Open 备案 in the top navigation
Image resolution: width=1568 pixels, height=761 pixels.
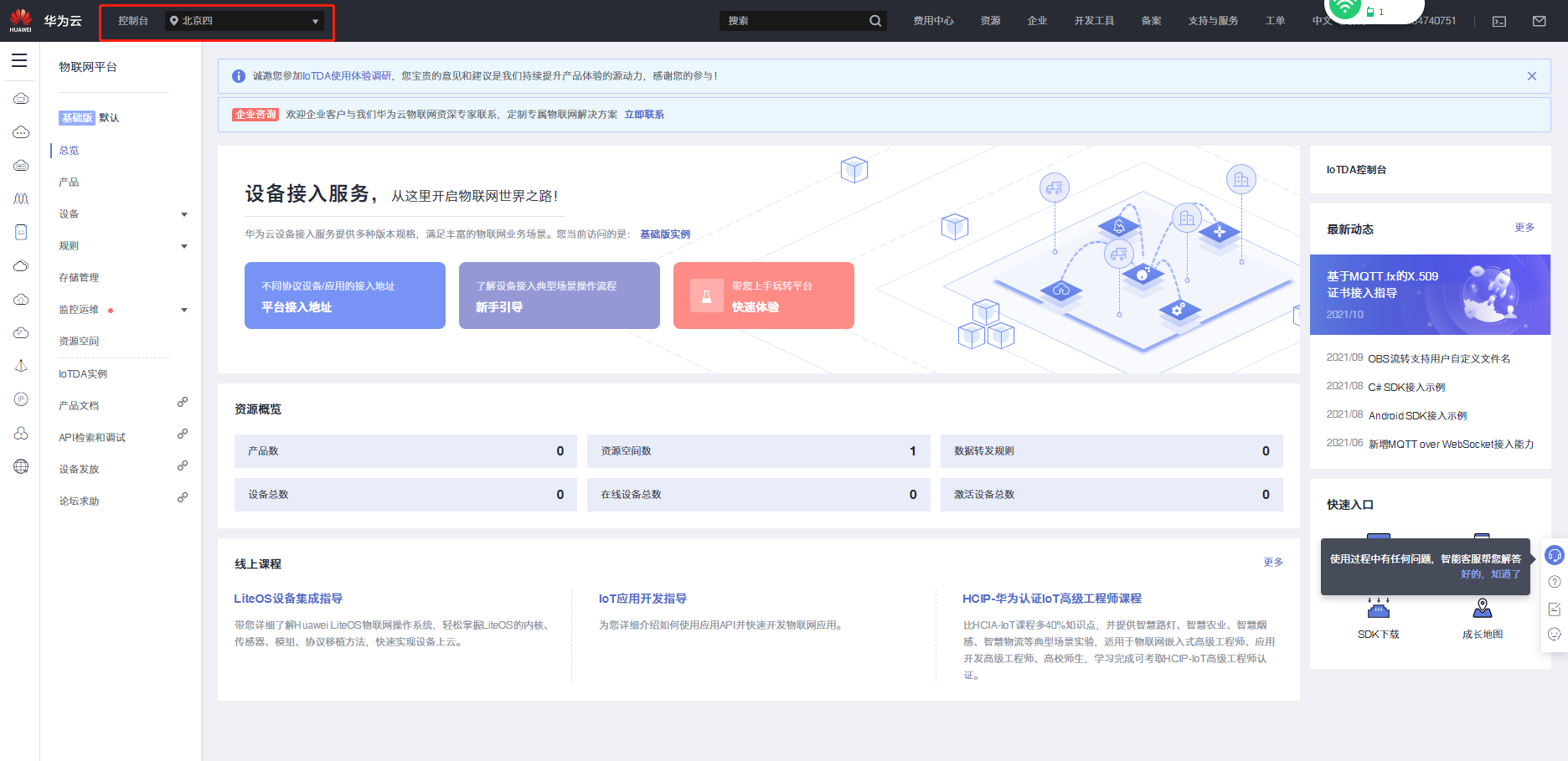[x=1151, y=21]
